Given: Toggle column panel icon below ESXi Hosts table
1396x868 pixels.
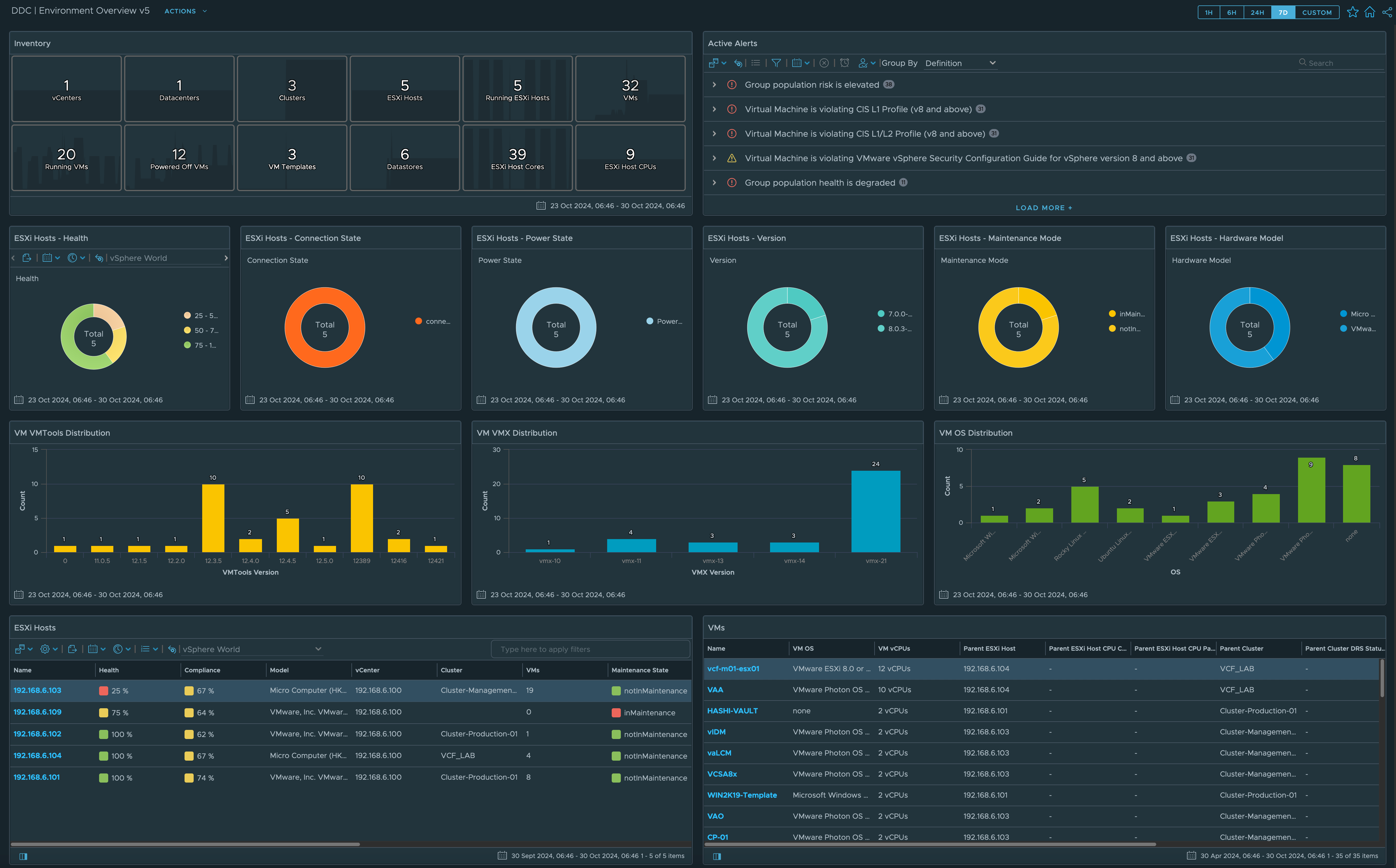Looking at the screenshot, I should click(23, 856).
